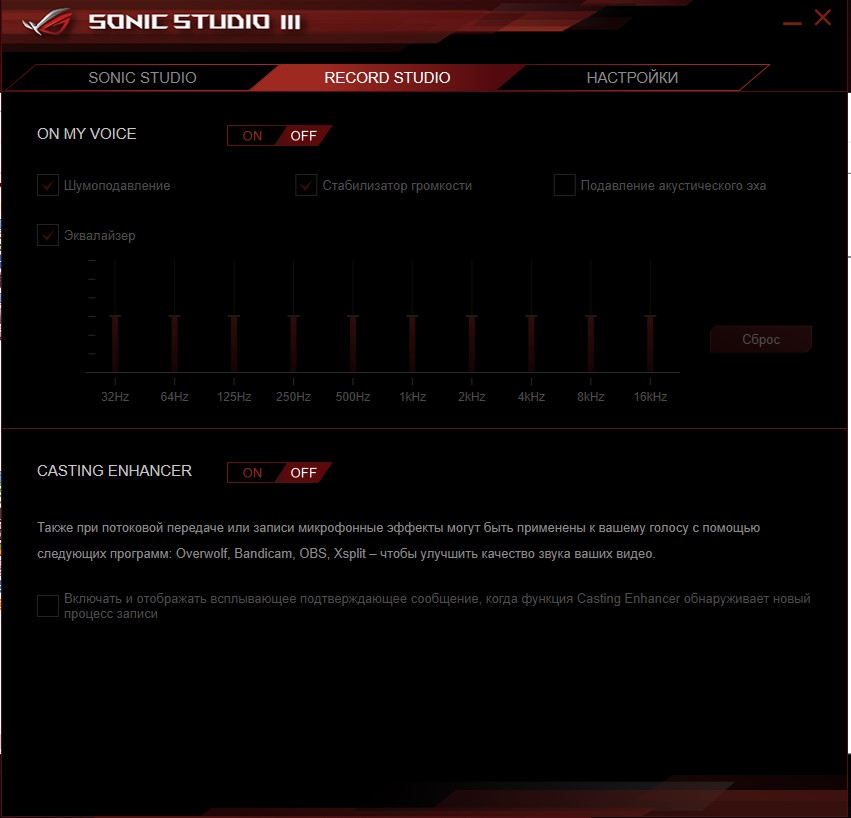The image size is (851, 818).
Task: Click the 32Hz equalizer slider
Action: click(x=115, y=316)
